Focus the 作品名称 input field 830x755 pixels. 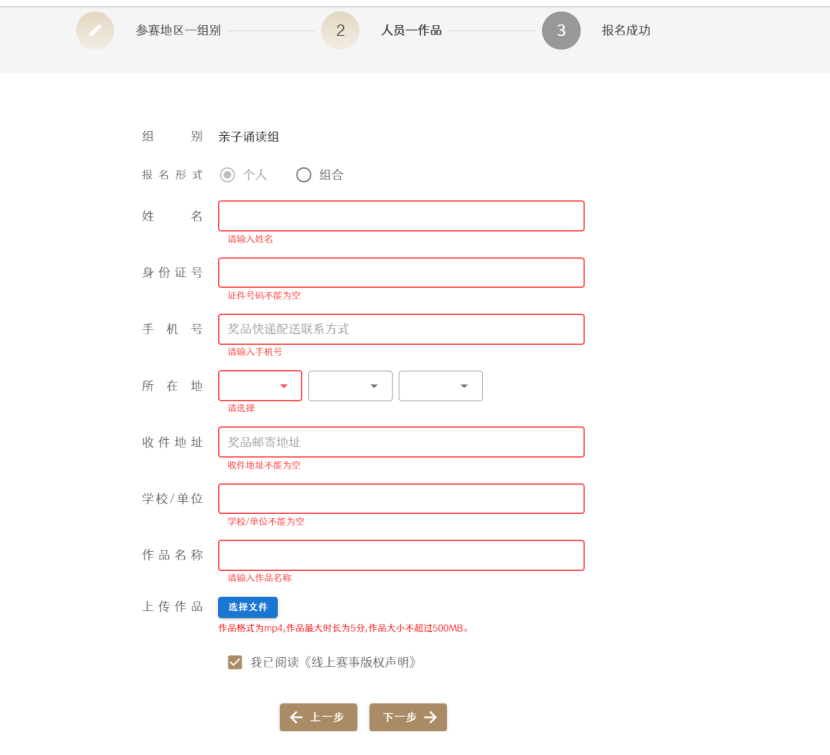click(401, 555)
